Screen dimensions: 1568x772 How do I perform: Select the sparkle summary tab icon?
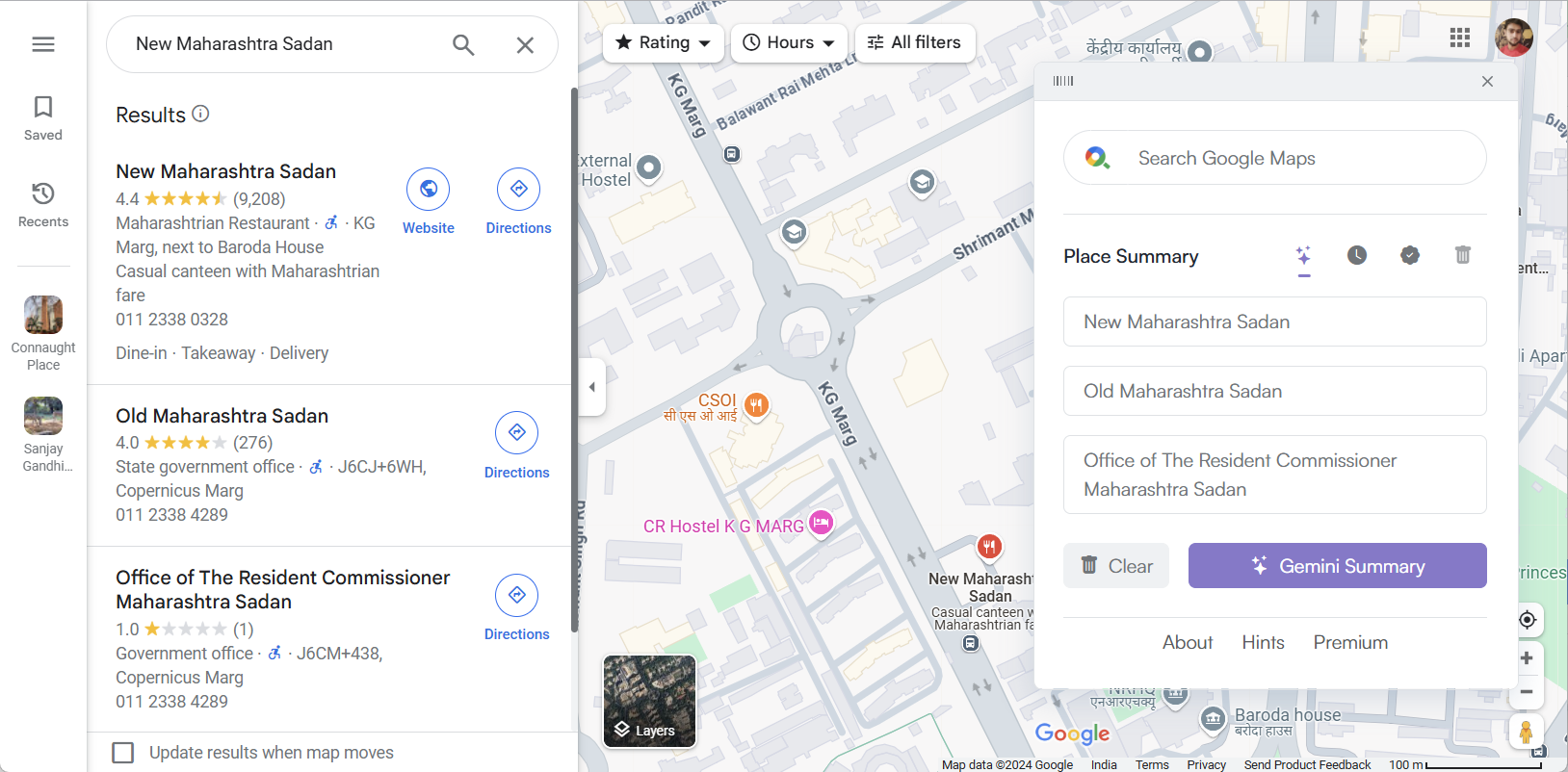click(x=1303, y=256)
